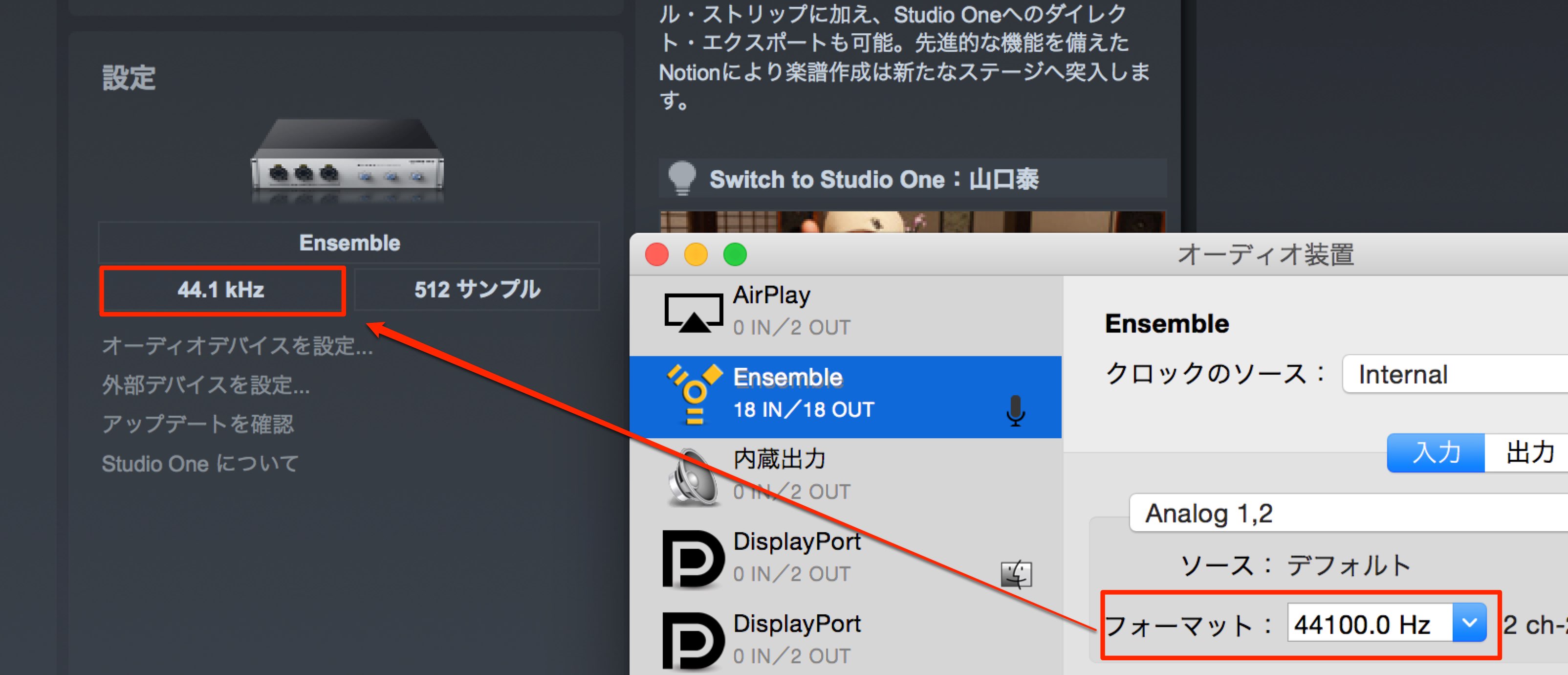The height and width of the screenshot is (675, 1568).
Task: Click the 44.1 kHz sample rate button
Action: pyautogui.click(x=222, y=291)
